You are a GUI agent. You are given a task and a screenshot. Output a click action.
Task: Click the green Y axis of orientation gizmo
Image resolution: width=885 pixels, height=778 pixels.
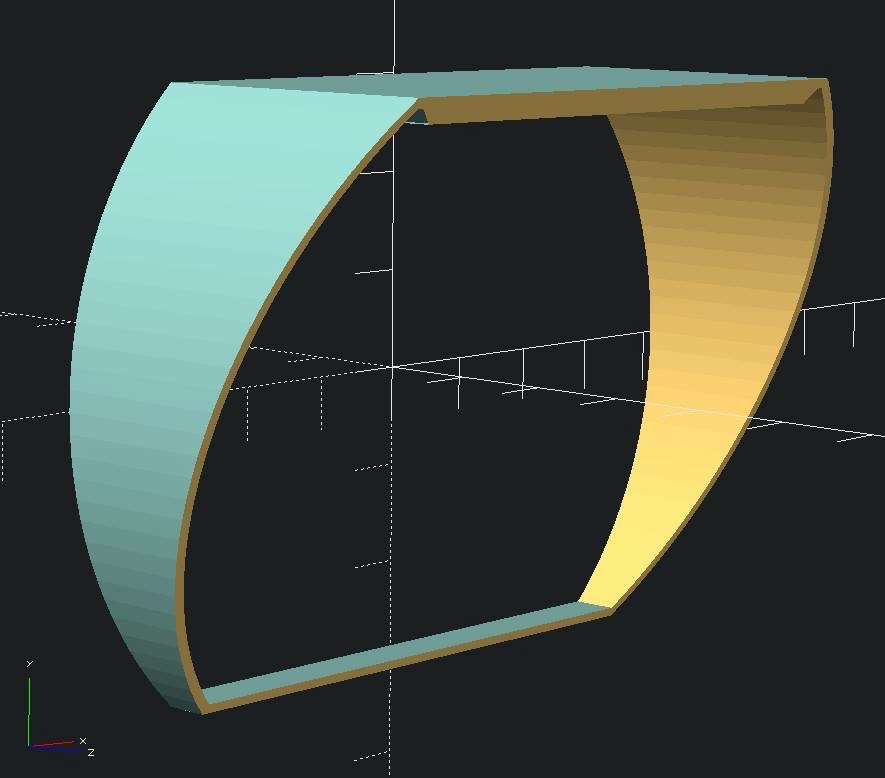click(x=29, y=710)
